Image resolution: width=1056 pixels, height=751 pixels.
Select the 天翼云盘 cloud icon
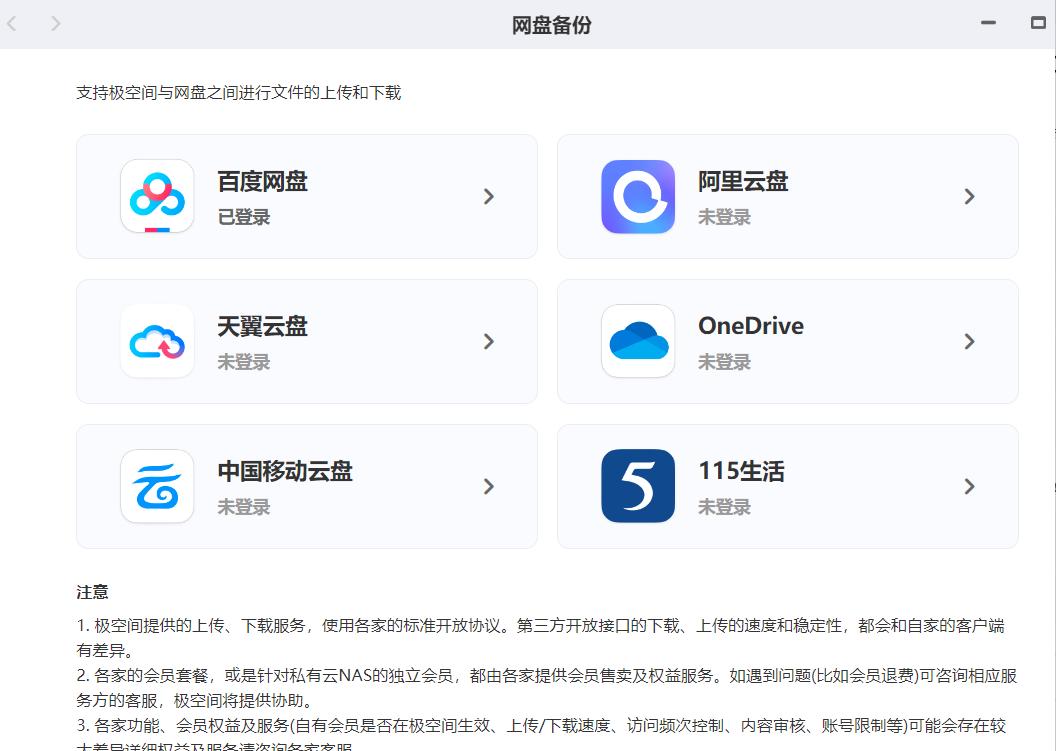click(x=157, y=341)
